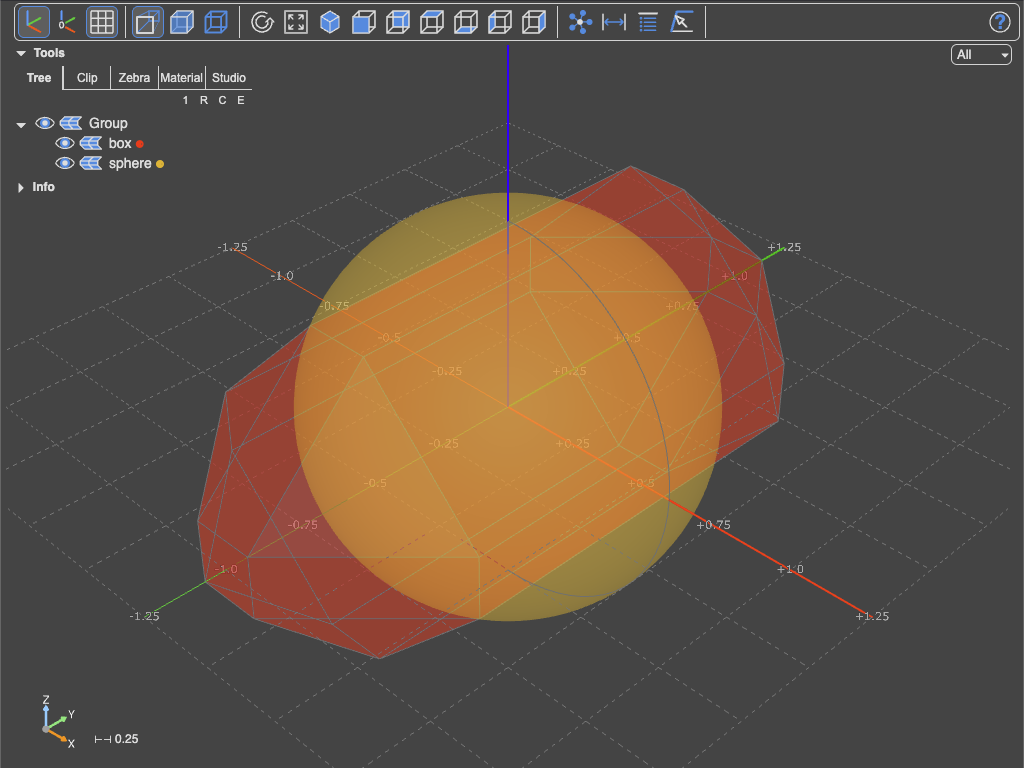Activate the distance measurement tool icon
This screenshot has width=1024, height=768.
pyautogui.click(x=614, y=22)
